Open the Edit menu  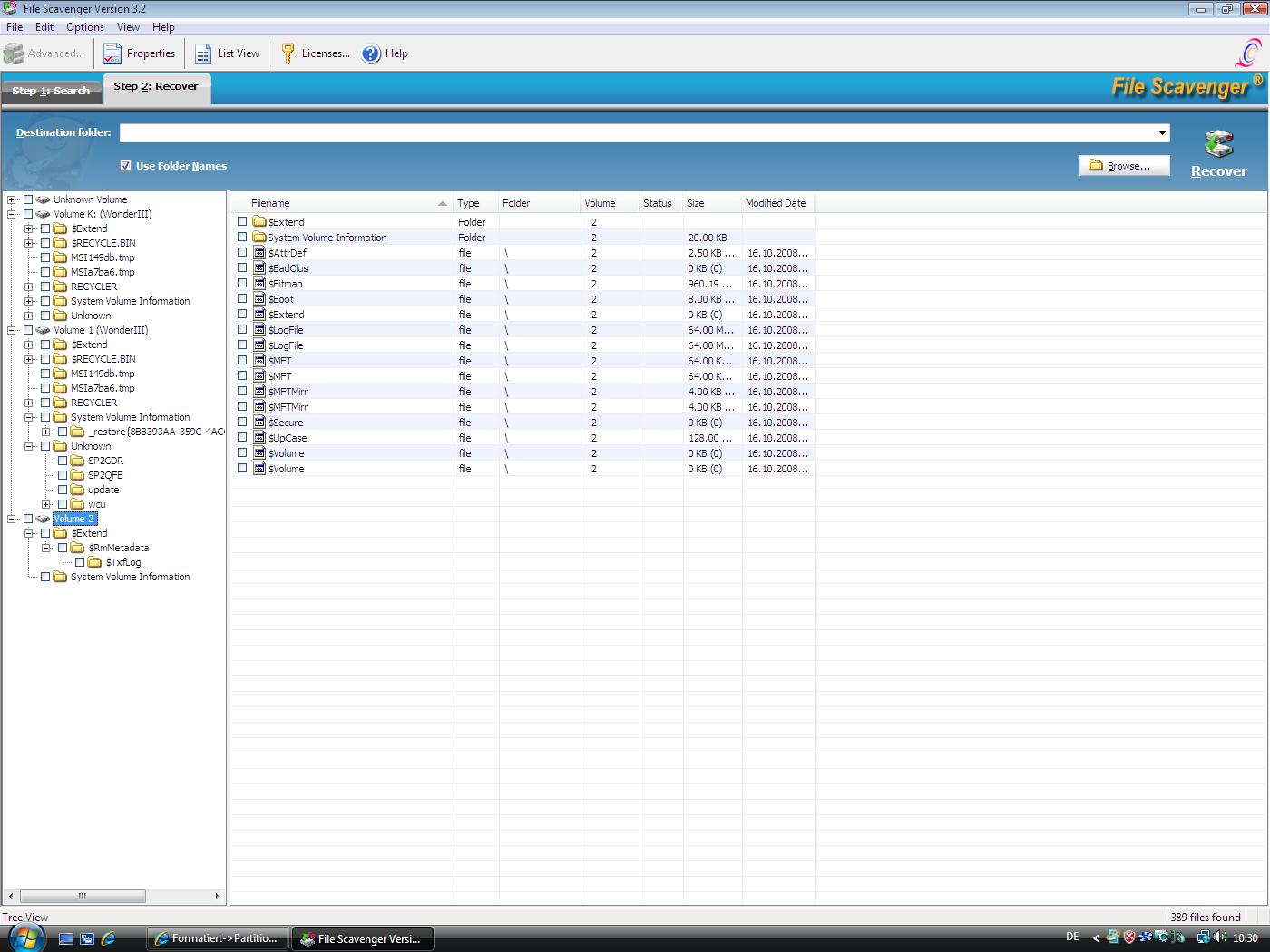point(44,27)
